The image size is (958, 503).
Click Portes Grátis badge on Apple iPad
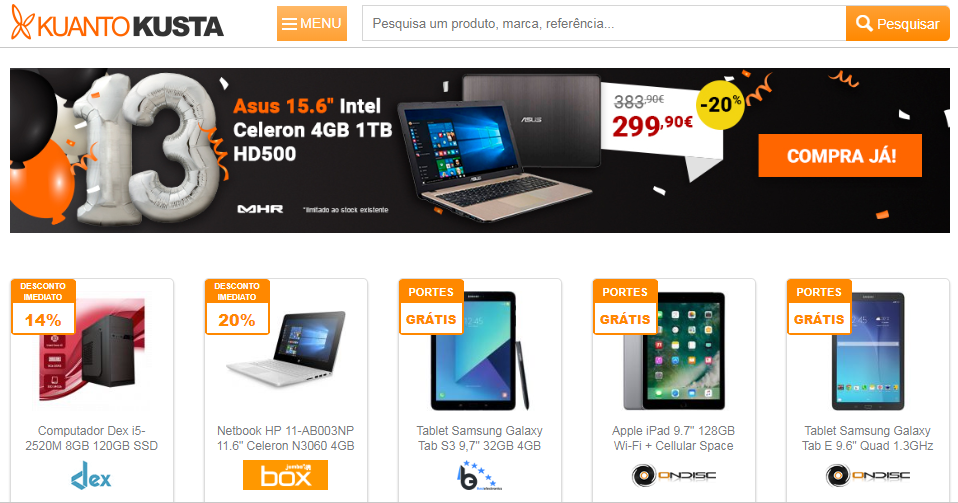(x=625, y=307)
